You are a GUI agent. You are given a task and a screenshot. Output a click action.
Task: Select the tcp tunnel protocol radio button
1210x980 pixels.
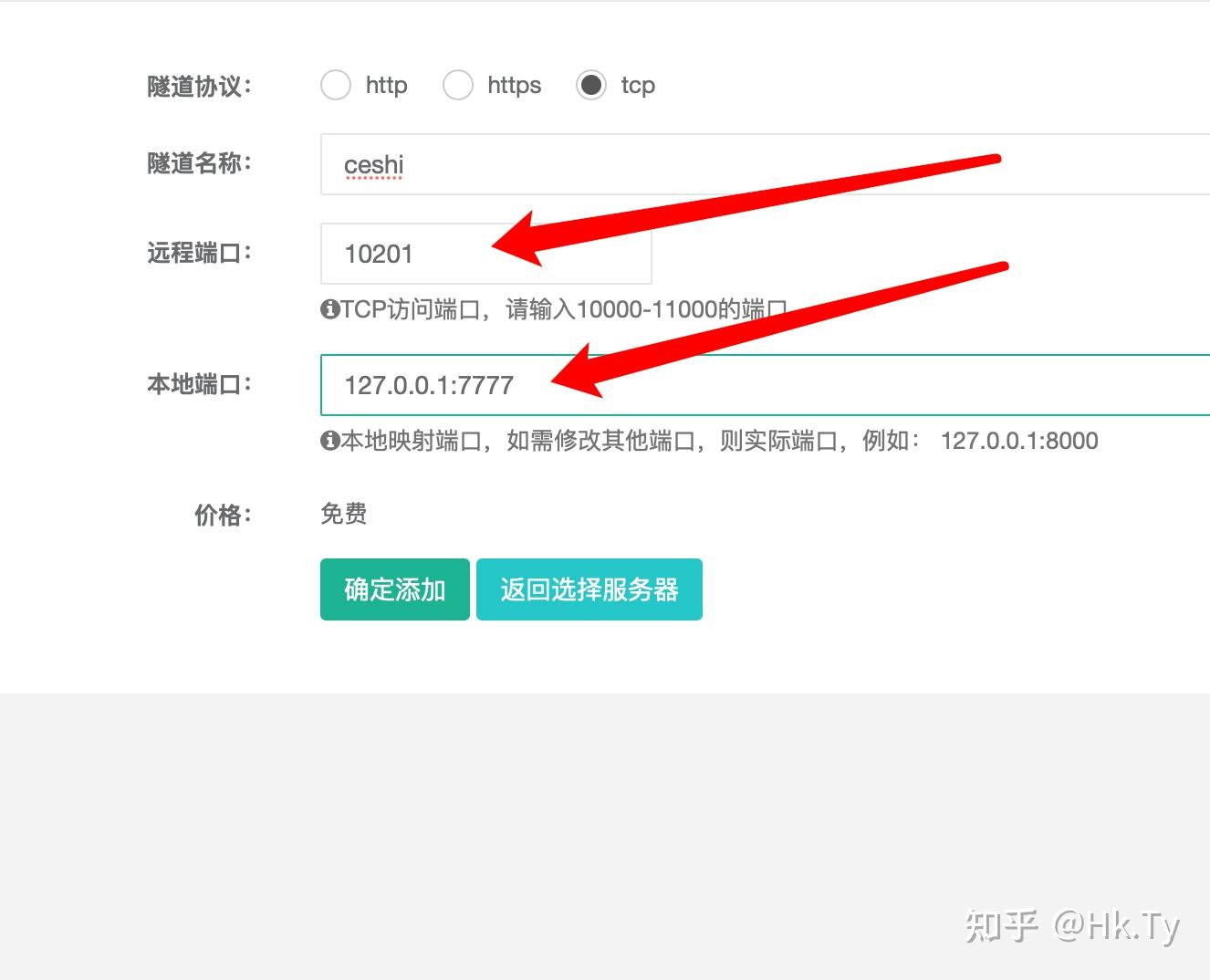point(591,85)
